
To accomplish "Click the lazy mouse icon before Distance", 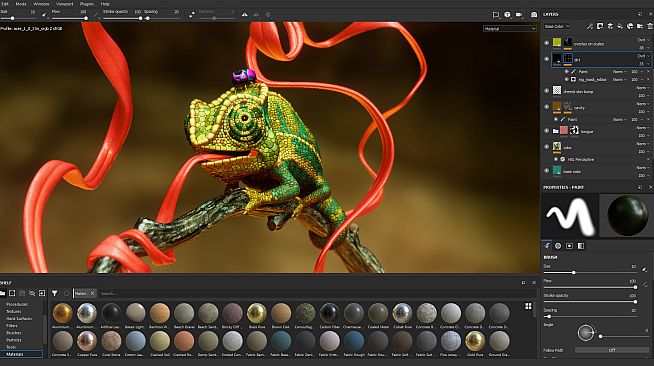I will tap(192, 15).
